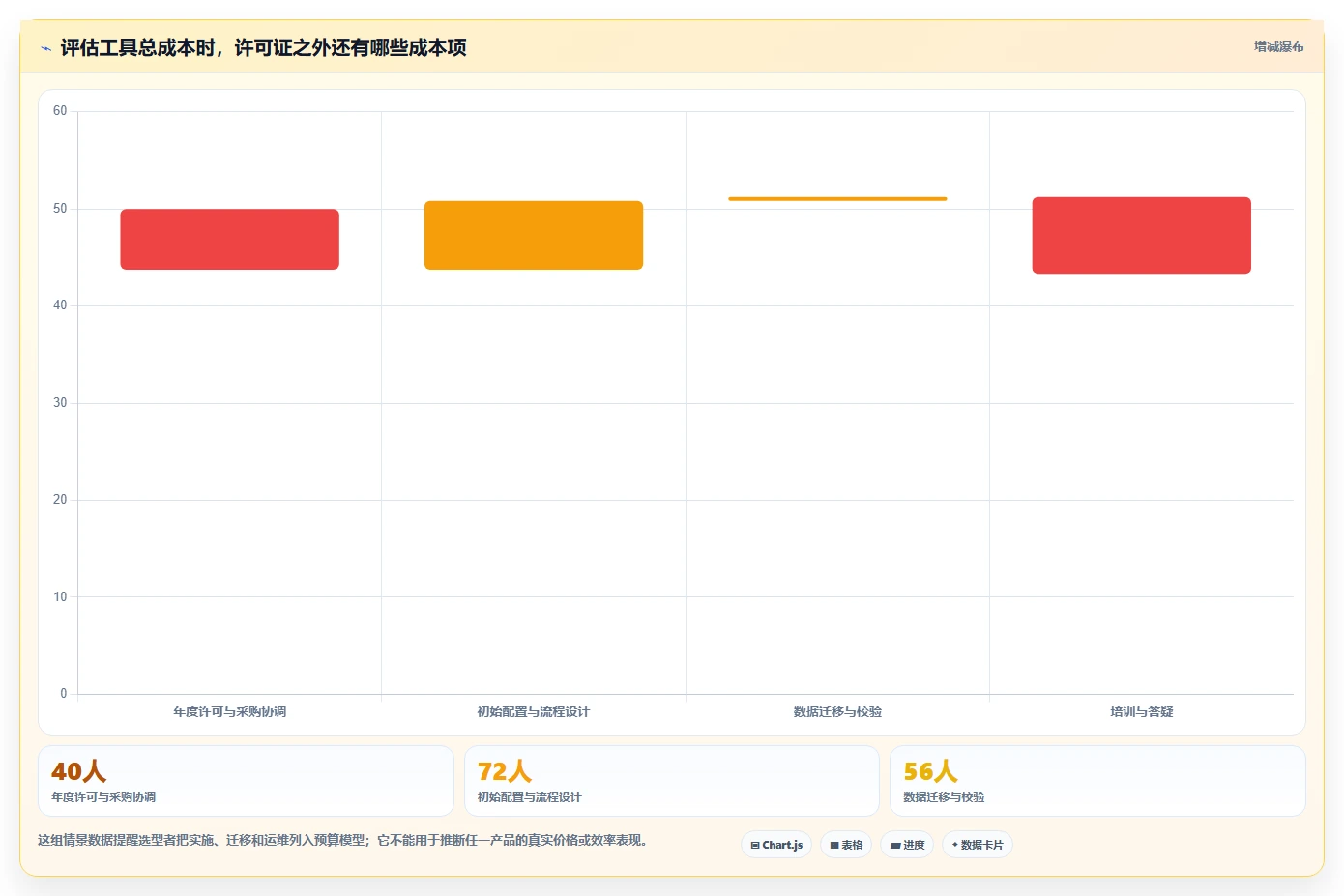
Task: Select the 数据卡片 chip
Action: coord(978,845)
